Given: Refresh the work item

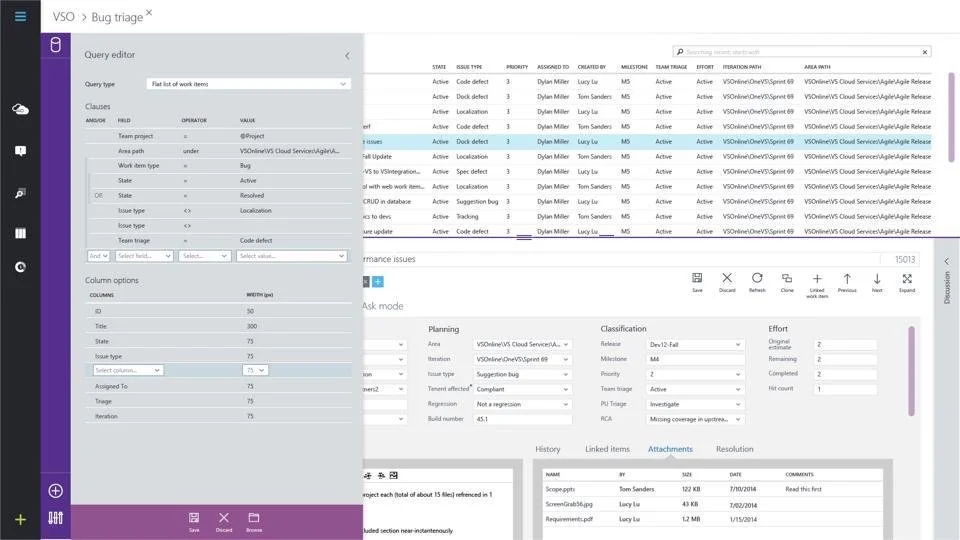Looking at the screenshot, I should (x=757, y=282).
